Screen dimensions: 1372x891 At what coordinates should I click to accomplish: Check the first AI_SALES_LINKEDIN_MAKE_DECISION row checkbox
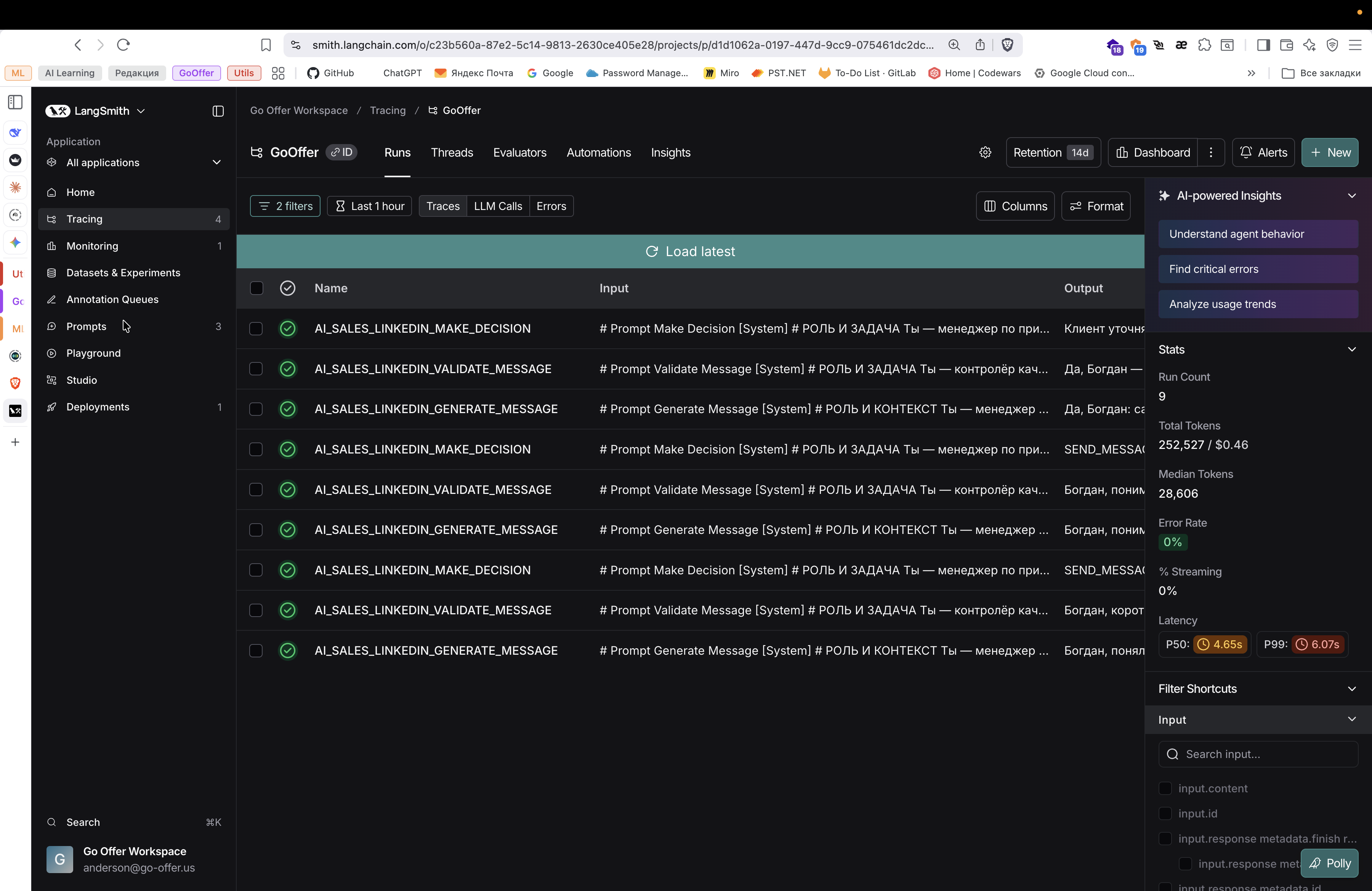256,329
